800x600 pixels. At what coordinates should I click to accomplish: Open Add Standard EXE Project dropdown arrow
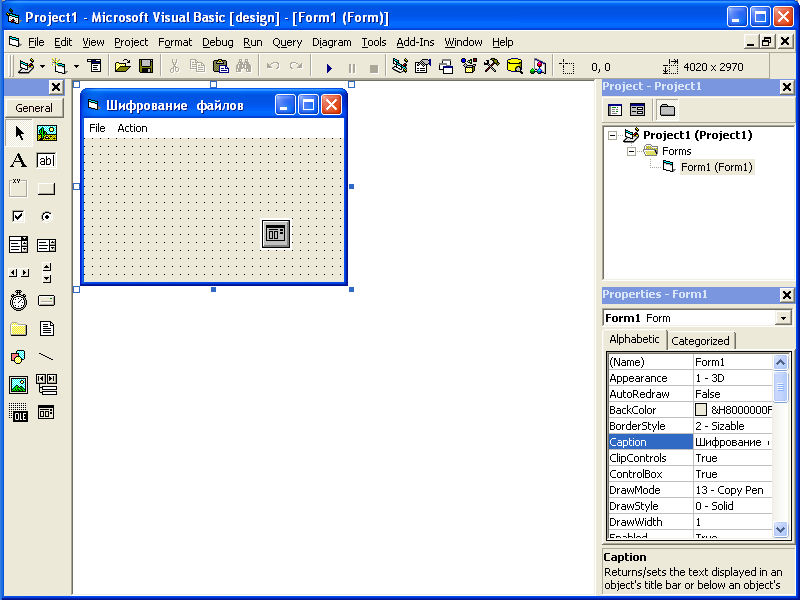42,66
